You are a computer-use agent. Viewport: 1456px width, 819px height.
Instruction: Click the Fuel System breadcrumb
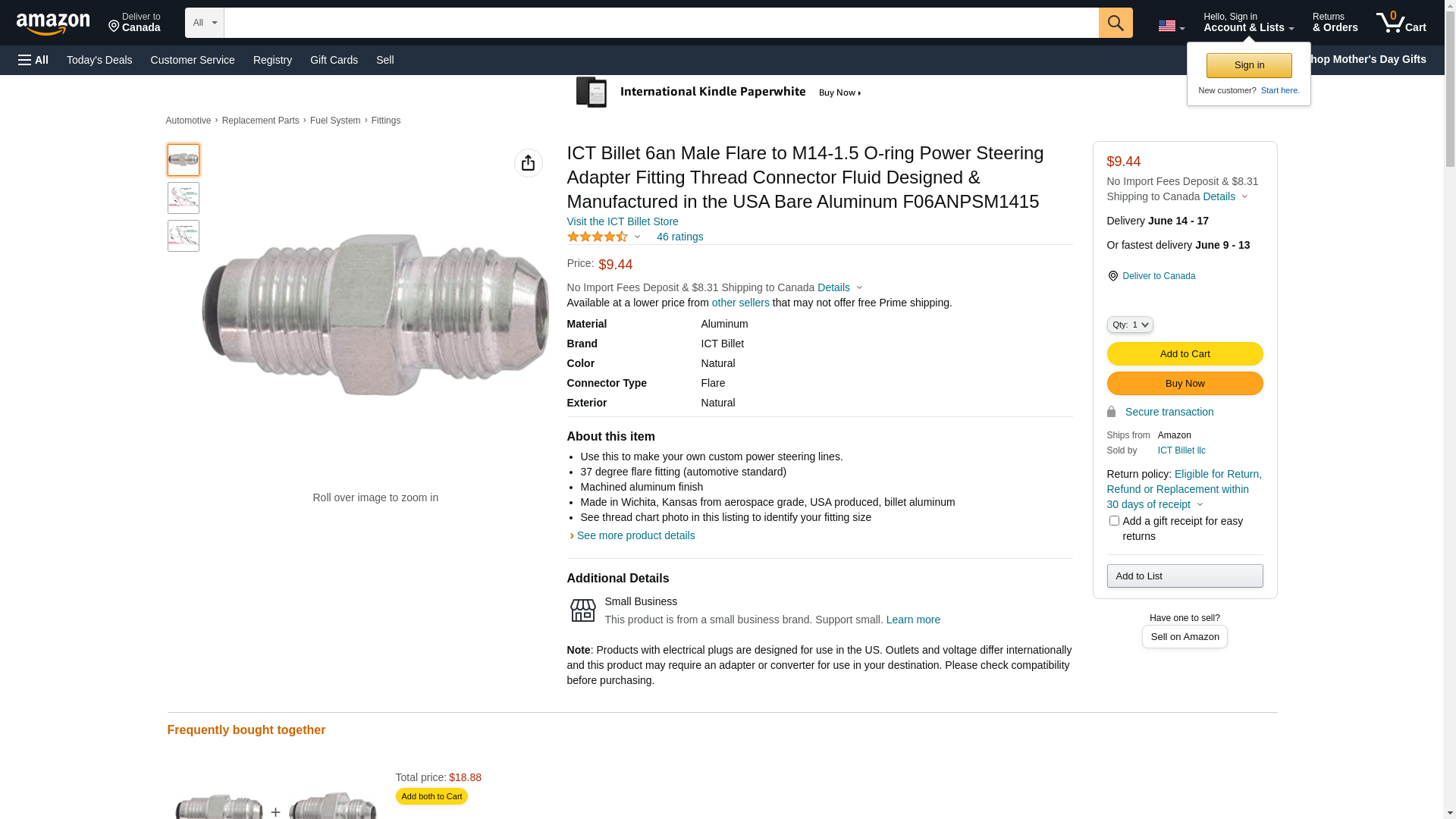[x=335, y=121]
